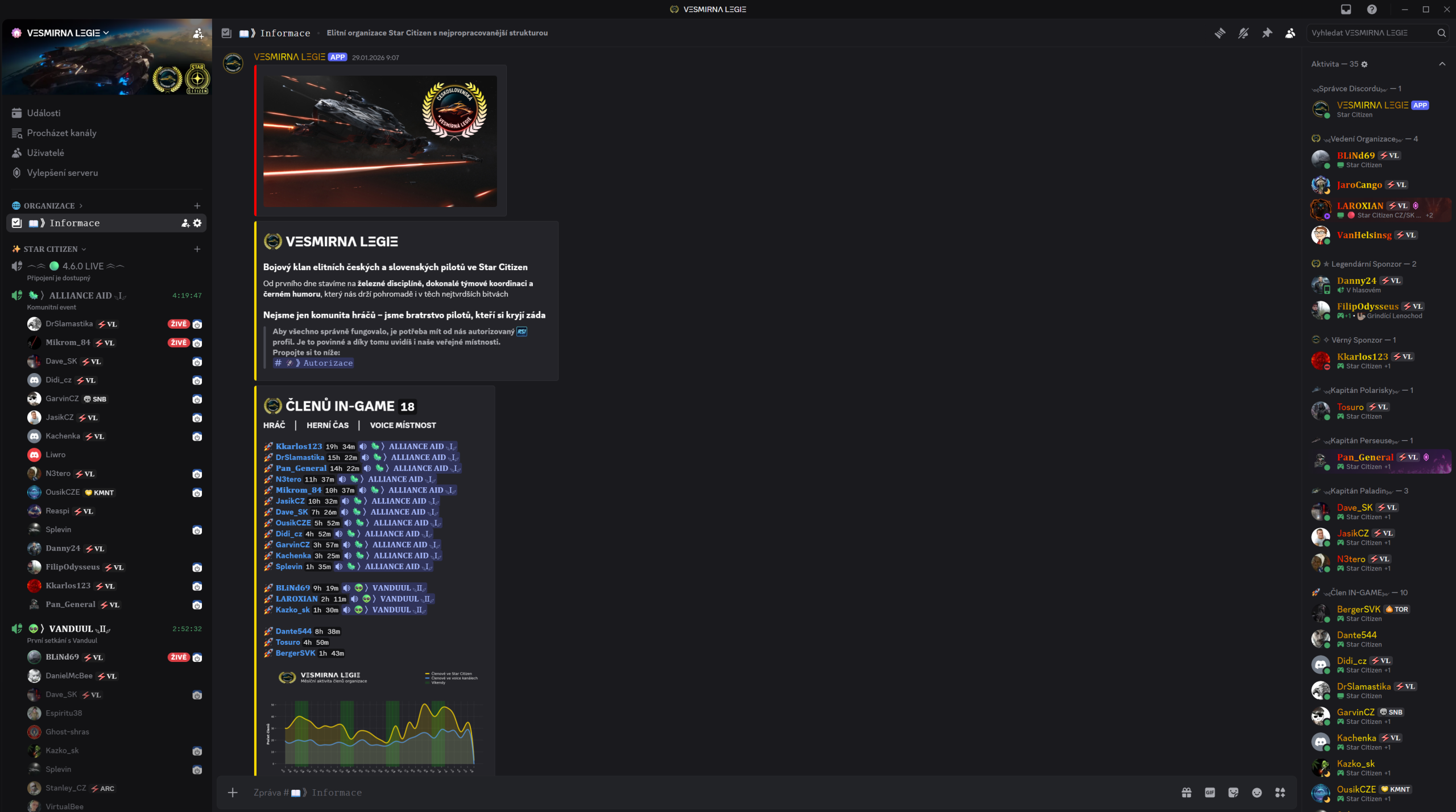Open the GIF picker
The width and height of the screenshot is (1456, 812).
[1210, 792]
